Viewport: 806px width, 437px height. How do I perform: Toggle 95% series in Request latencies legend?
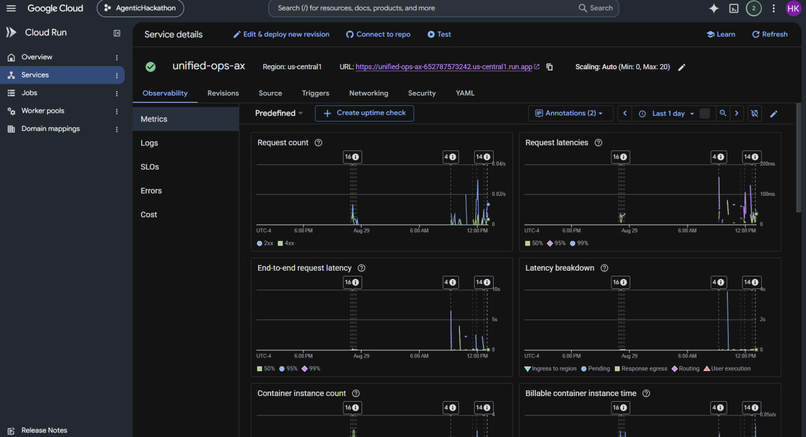[x=556, y=243]
